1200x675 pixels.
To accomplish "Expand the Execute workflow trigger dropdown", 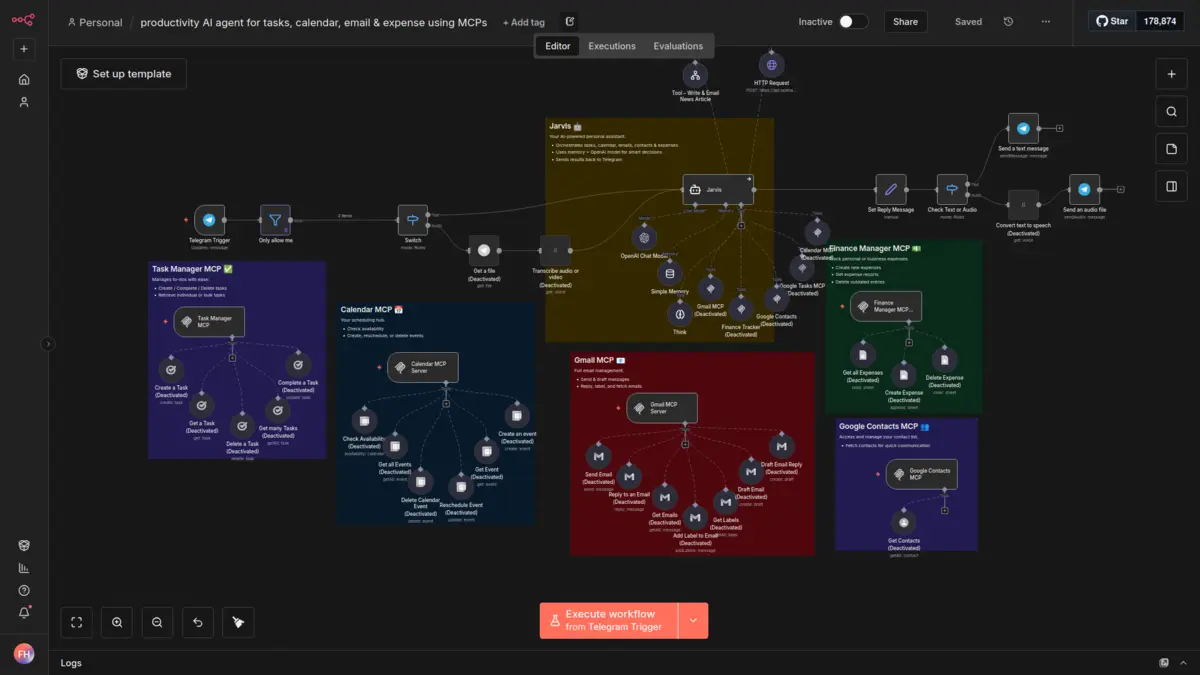I will coord(692,620).
